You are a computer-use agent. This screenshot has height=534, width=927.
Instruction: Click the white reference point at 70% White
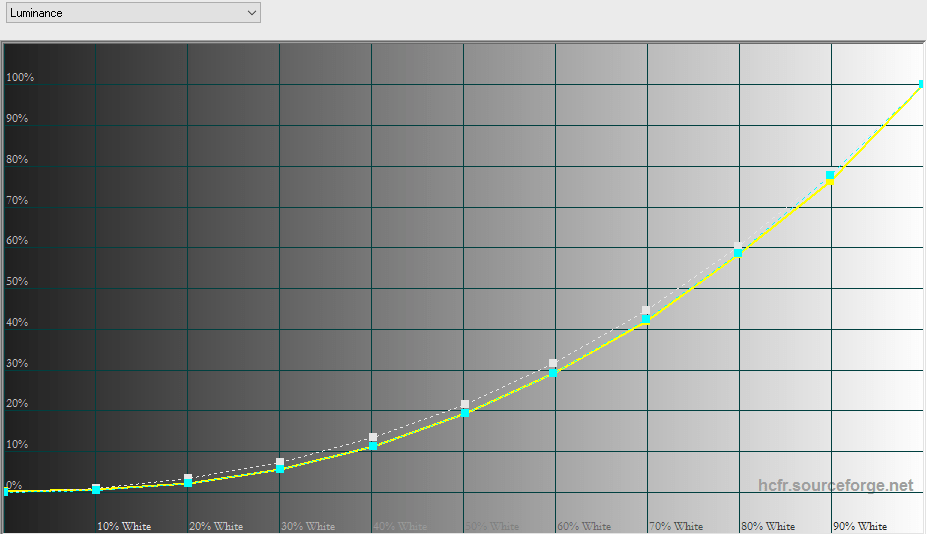(x=646, y=310)
